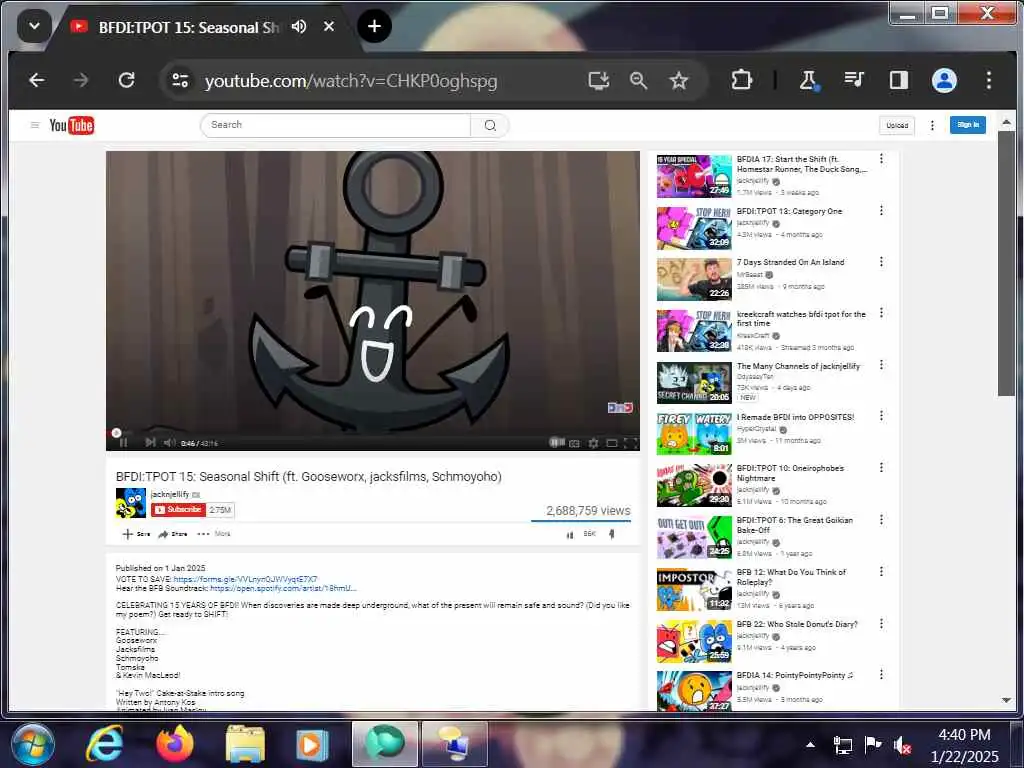Open the jacknjellify channel avatar
1024x768 pixels.
pos(131,503)
